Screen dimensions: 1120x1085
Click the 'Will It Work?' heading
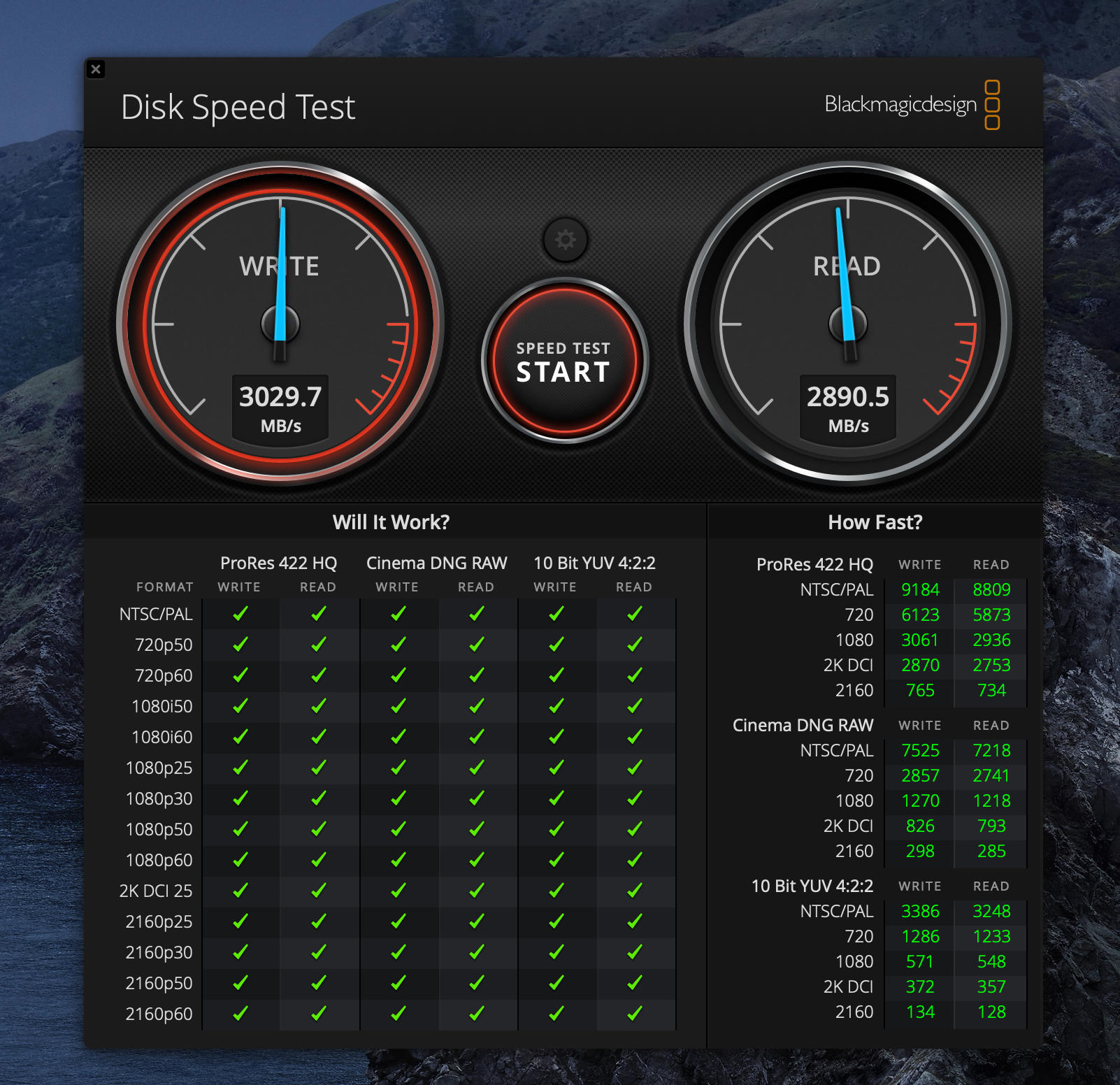click(x=392, y=522)
